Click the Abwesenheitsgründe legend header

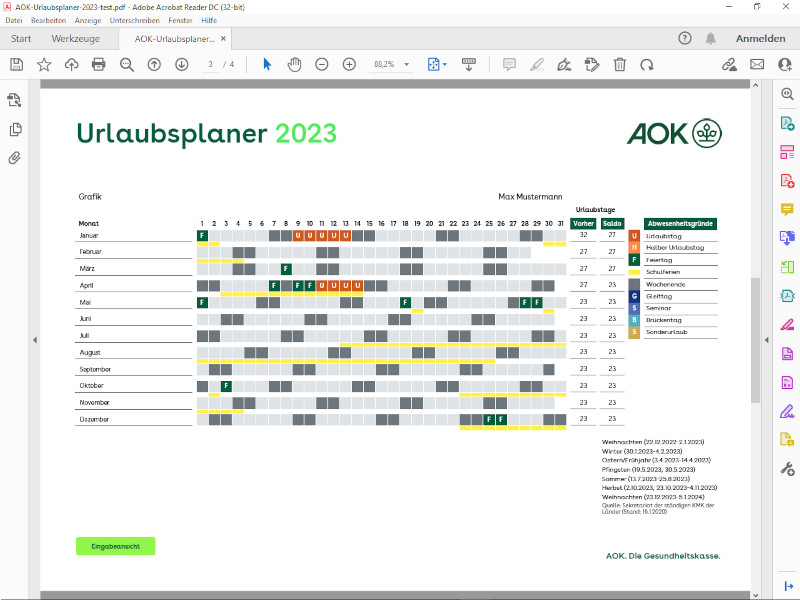pos(680,223)
